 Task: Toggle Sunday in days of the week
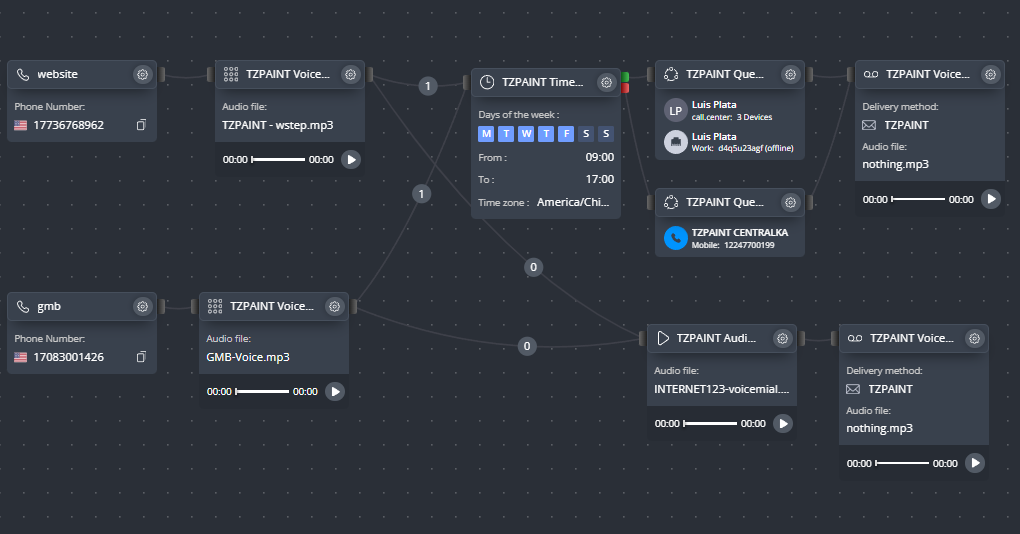[x=606, y=134]
